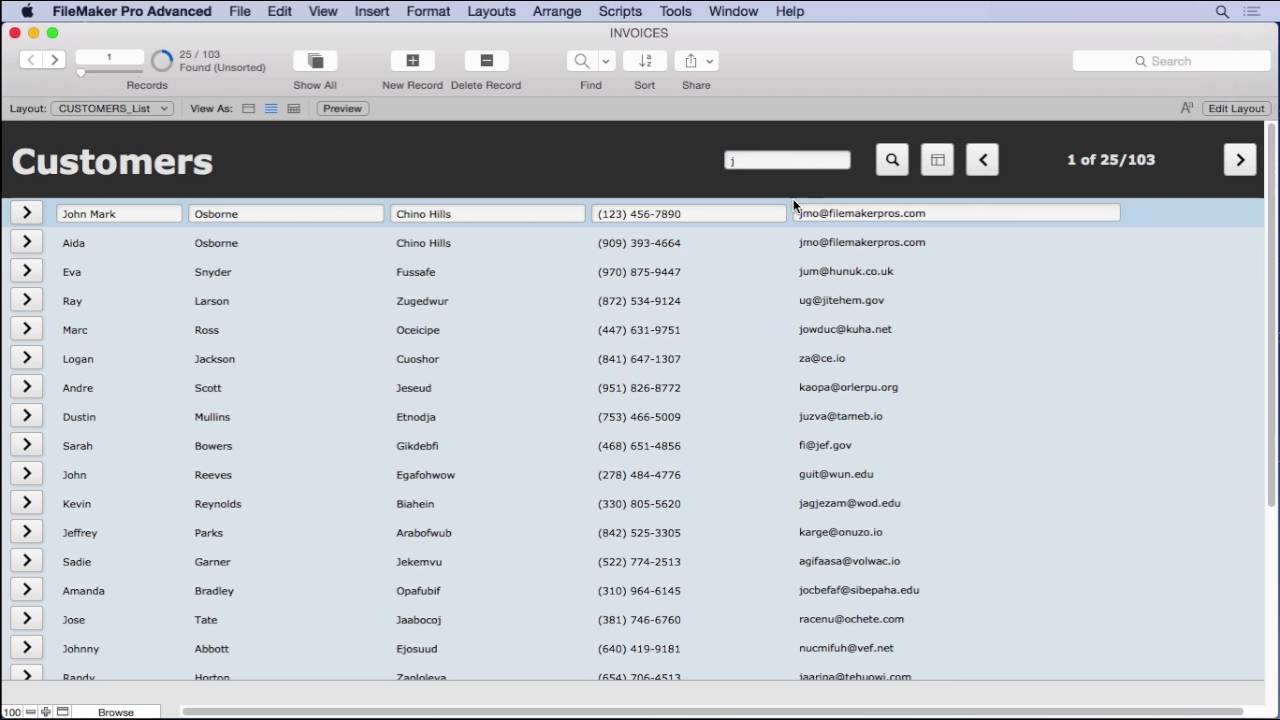Open the Layouts menu
Viewport: 1280px width, 720px height.
[491, 11]
